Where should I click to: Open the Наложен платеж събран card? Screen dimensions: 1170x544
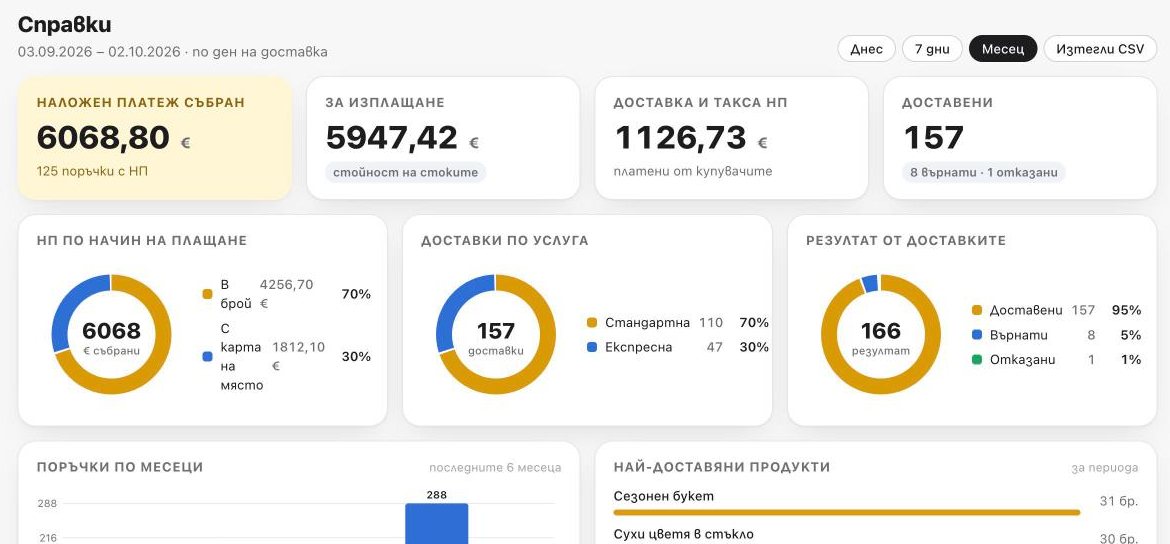(154, 138)
